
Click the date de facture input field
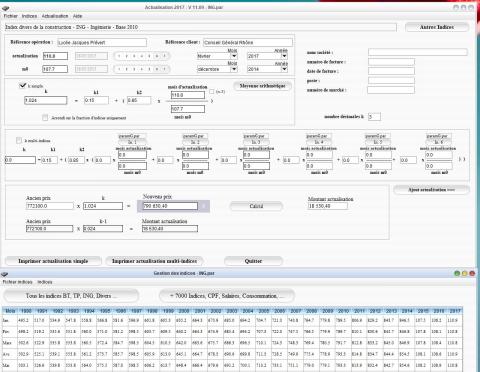[391, 71]
